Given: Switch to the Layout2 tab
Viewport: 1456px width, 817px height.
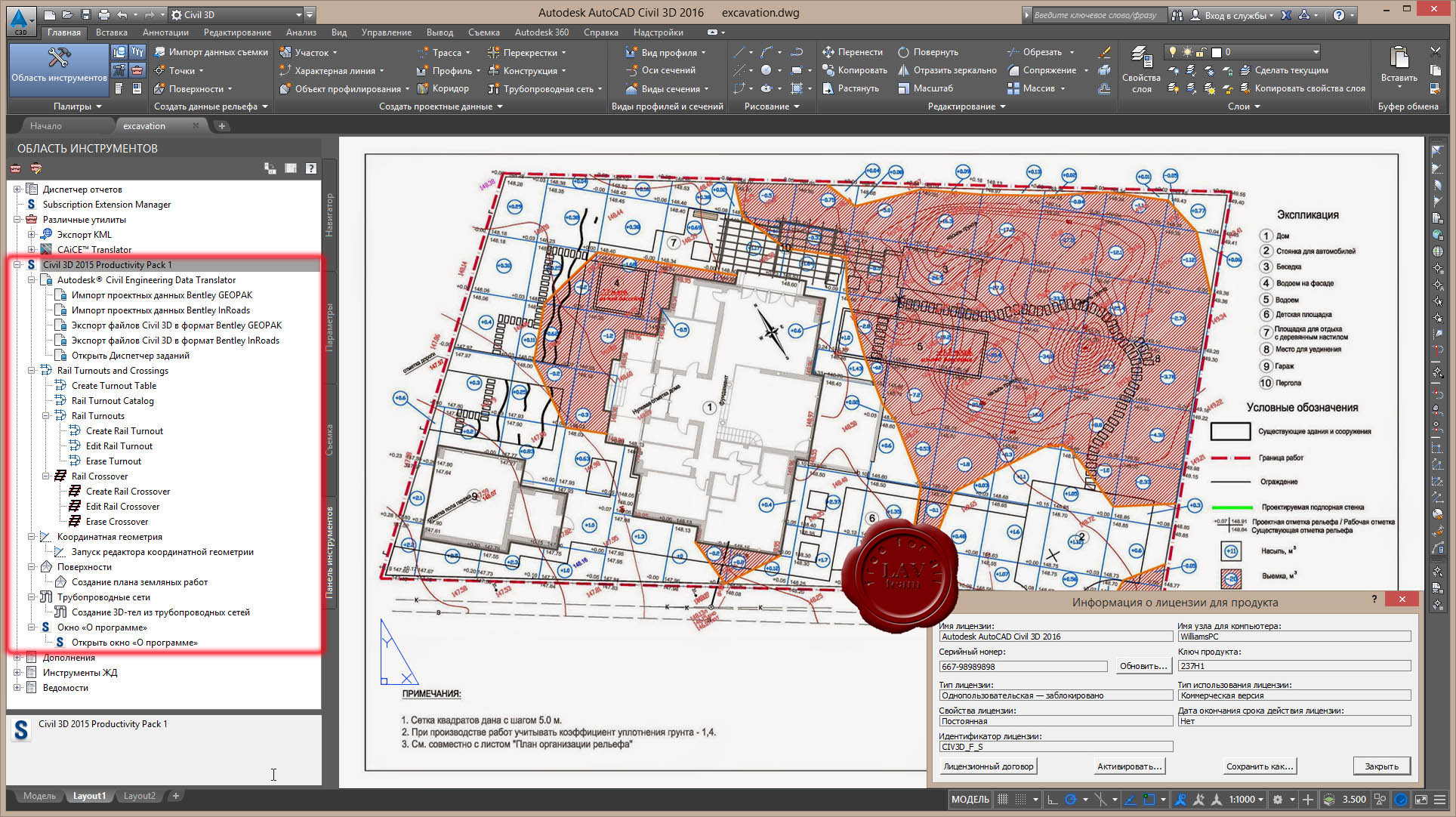Looking at the screenshot, I should (x=139, y=796).
